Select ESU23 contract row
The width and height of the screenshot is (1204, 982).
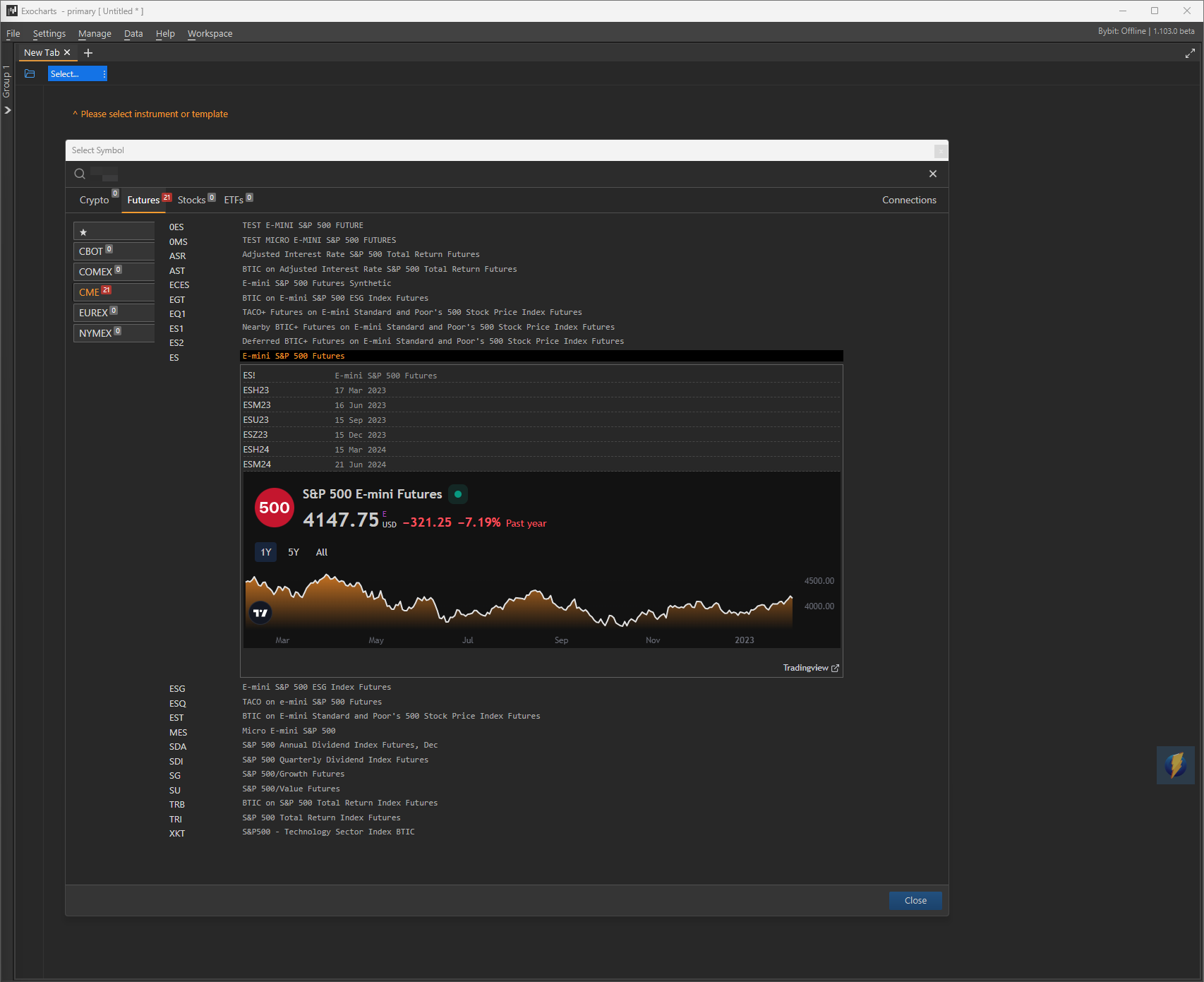[541, 420]
